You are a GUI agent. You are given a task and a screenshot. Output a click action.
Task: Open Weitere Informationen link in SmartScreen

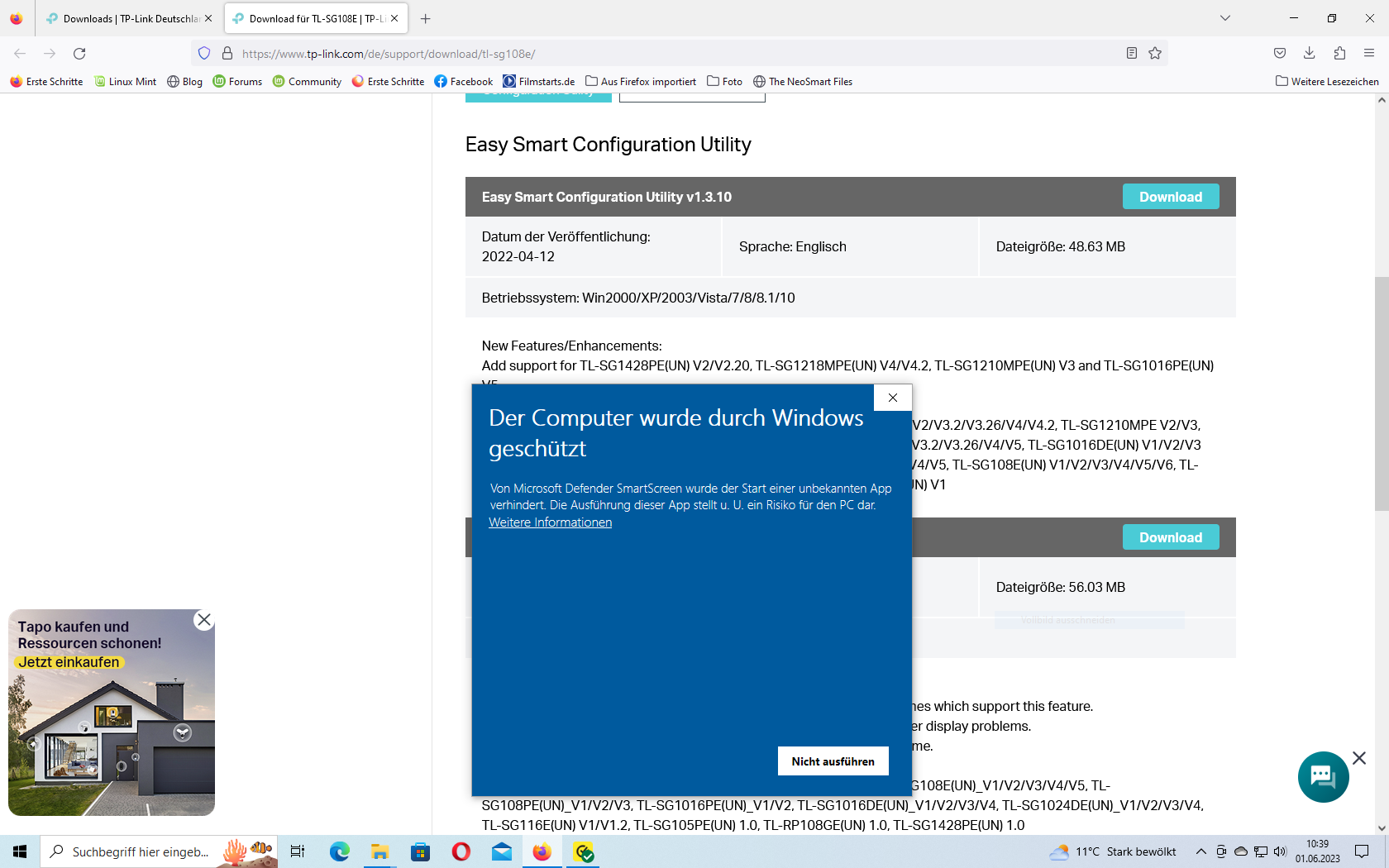550,522
